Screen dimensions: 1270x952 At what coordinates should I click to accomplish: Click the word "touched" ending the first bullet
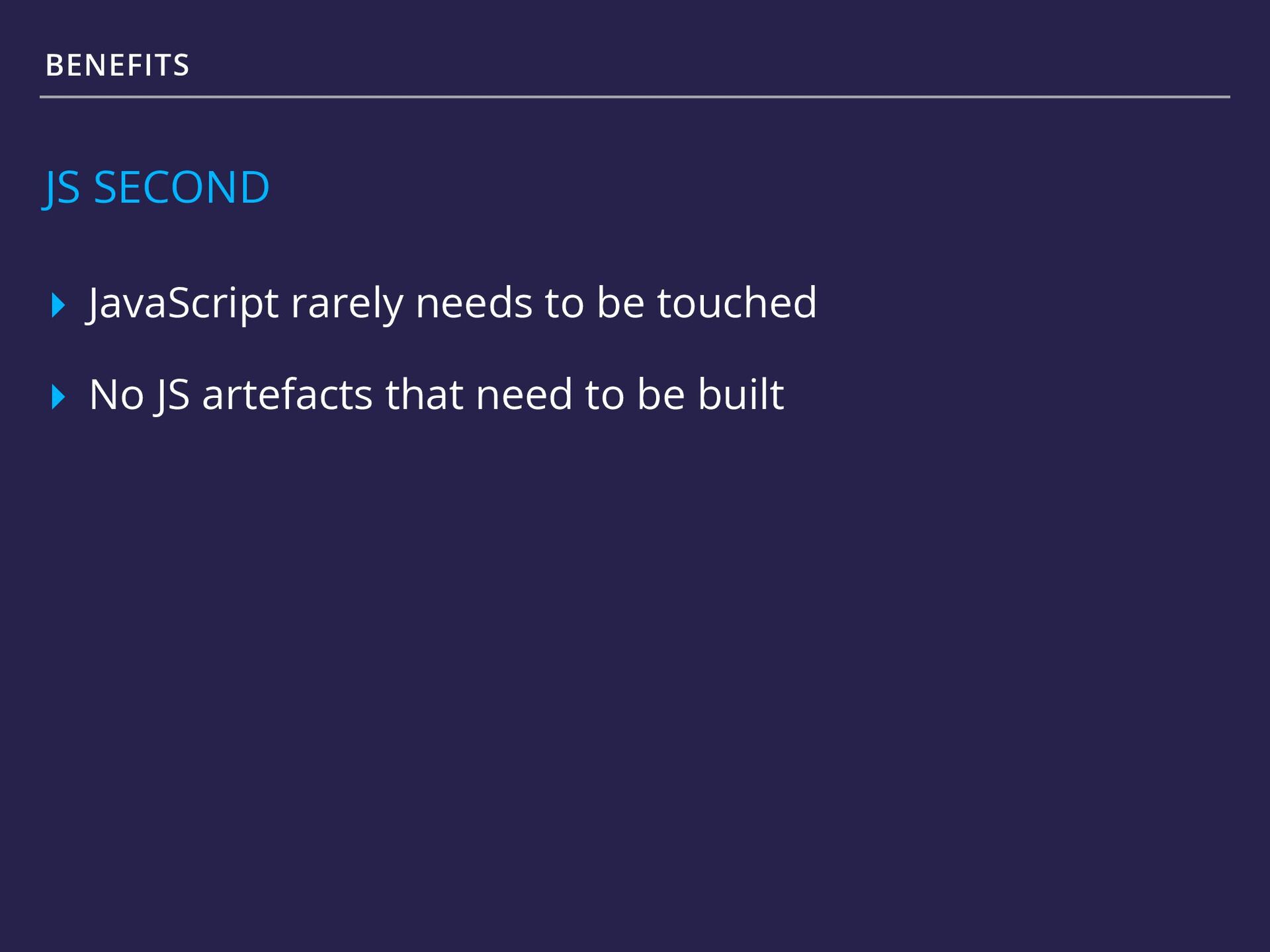737,303
